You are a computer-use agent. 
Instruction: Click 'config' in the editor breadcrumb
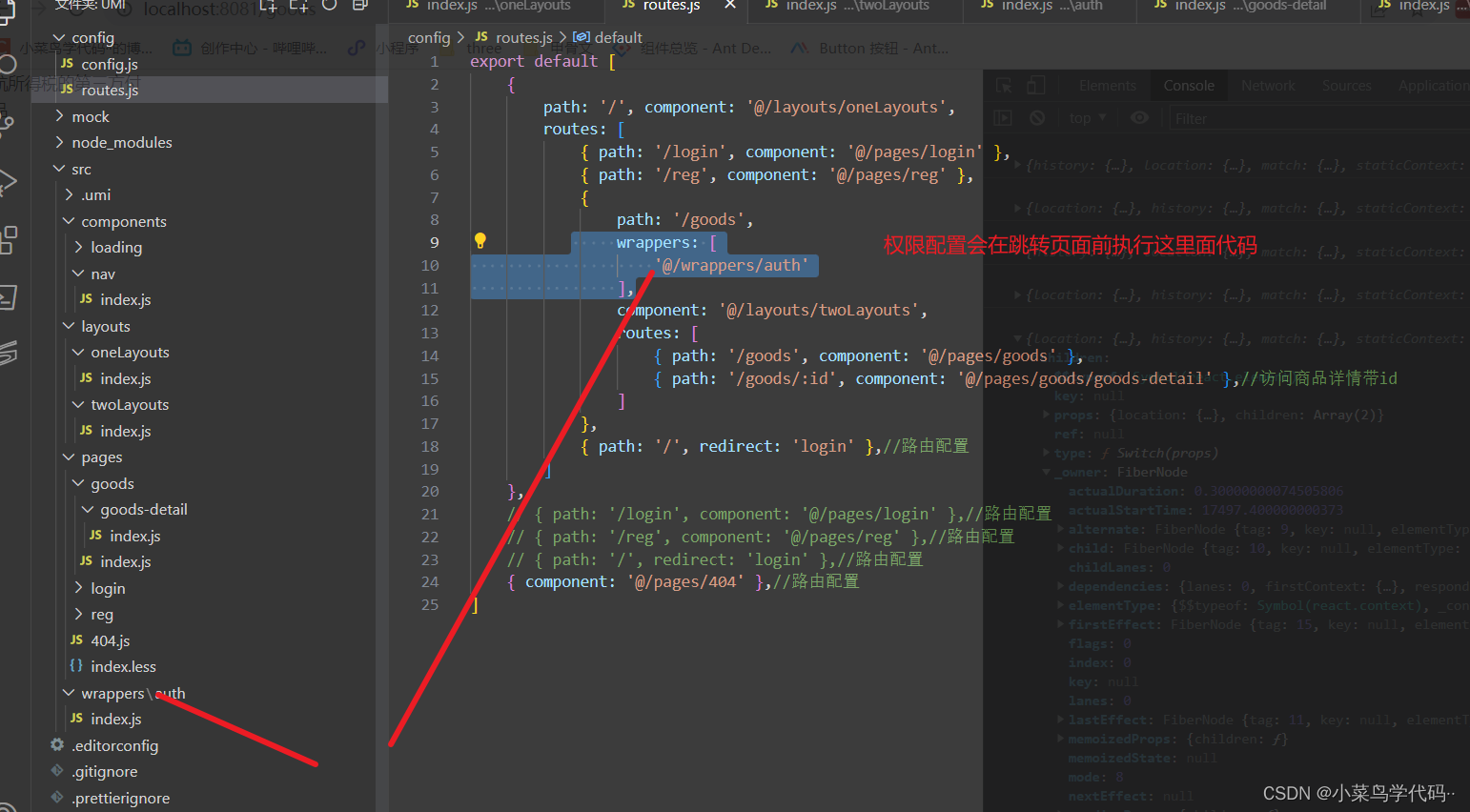[429, 37]
